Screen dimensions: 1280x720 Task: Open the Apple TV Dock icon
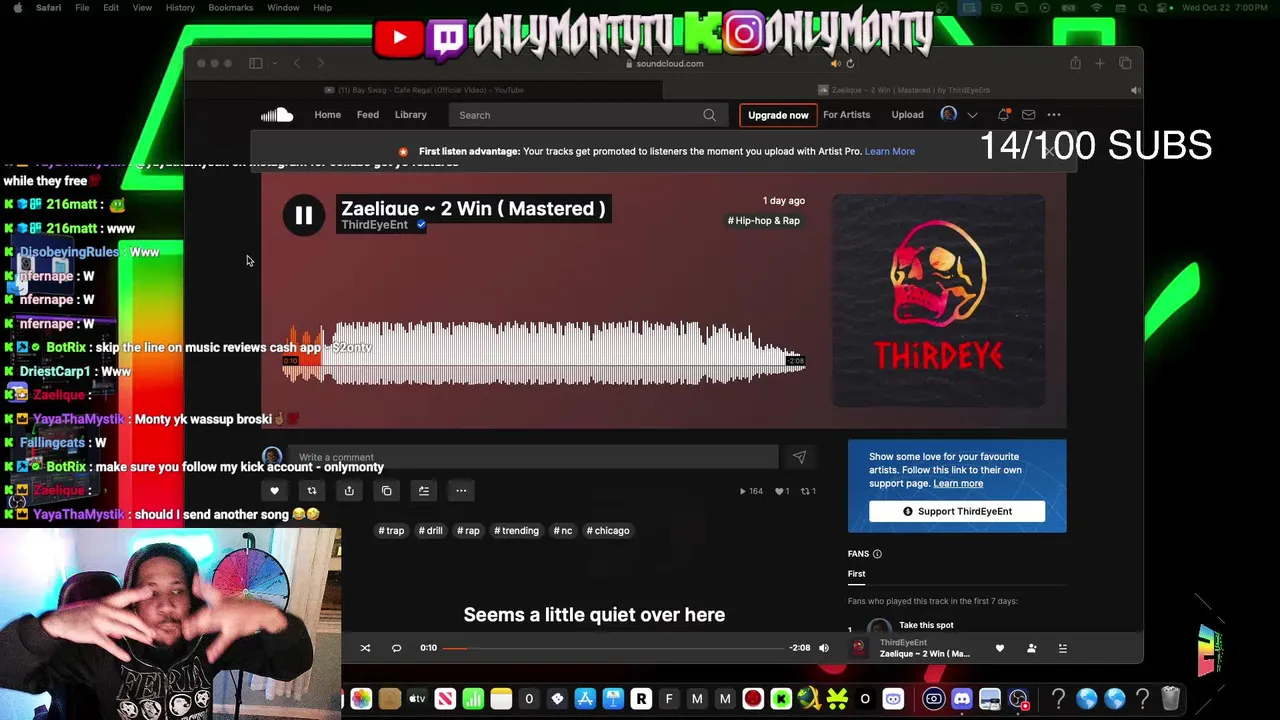coord(417,699)
